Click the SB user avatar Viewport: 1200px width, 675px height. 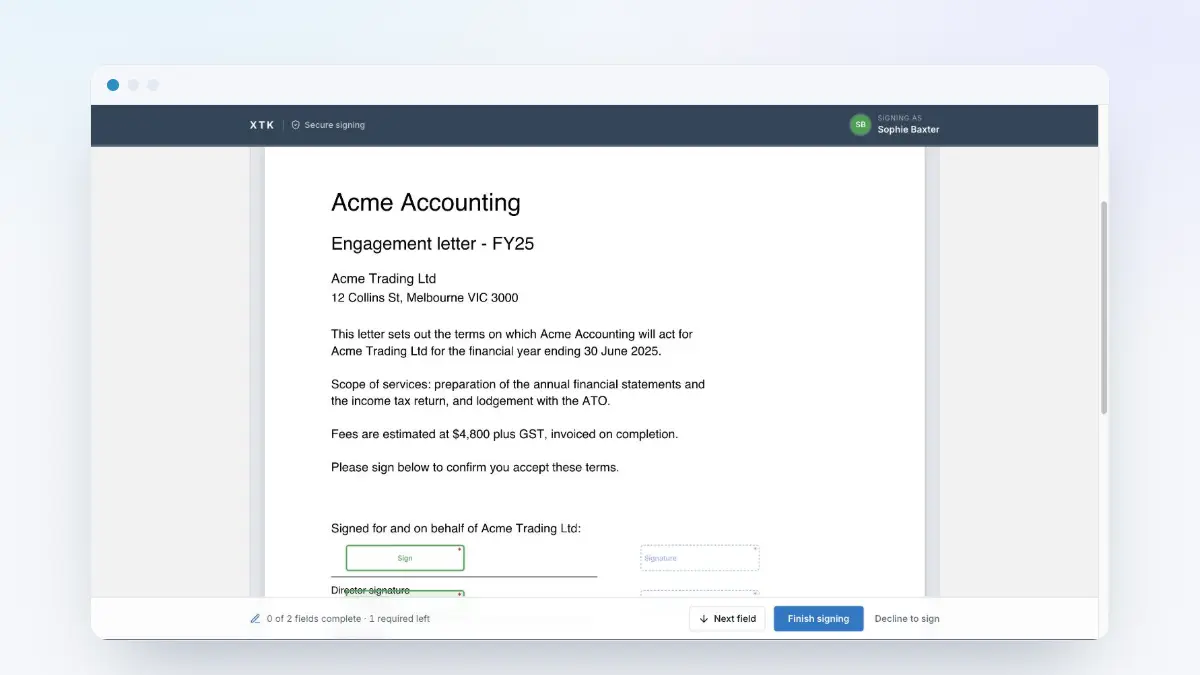860,125
